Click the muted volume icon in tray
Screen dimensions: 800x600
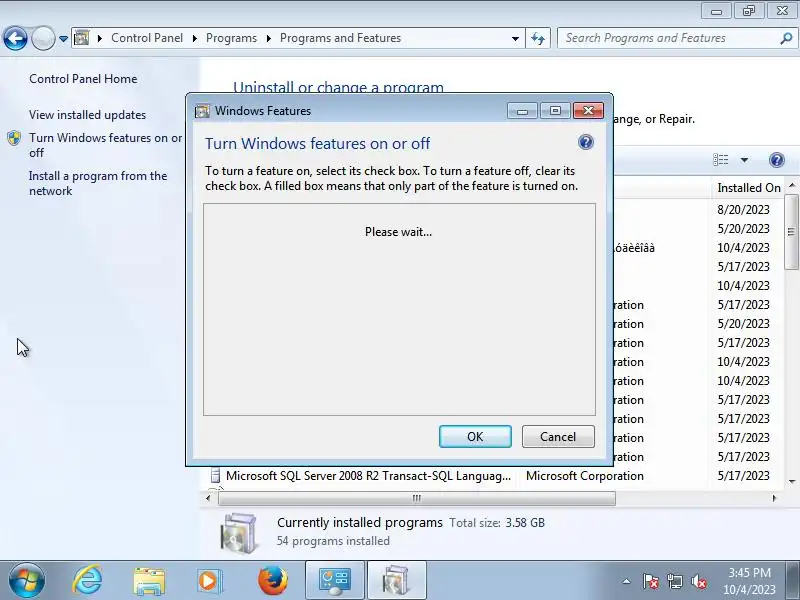pyautogui.click(x=699, y=581)
